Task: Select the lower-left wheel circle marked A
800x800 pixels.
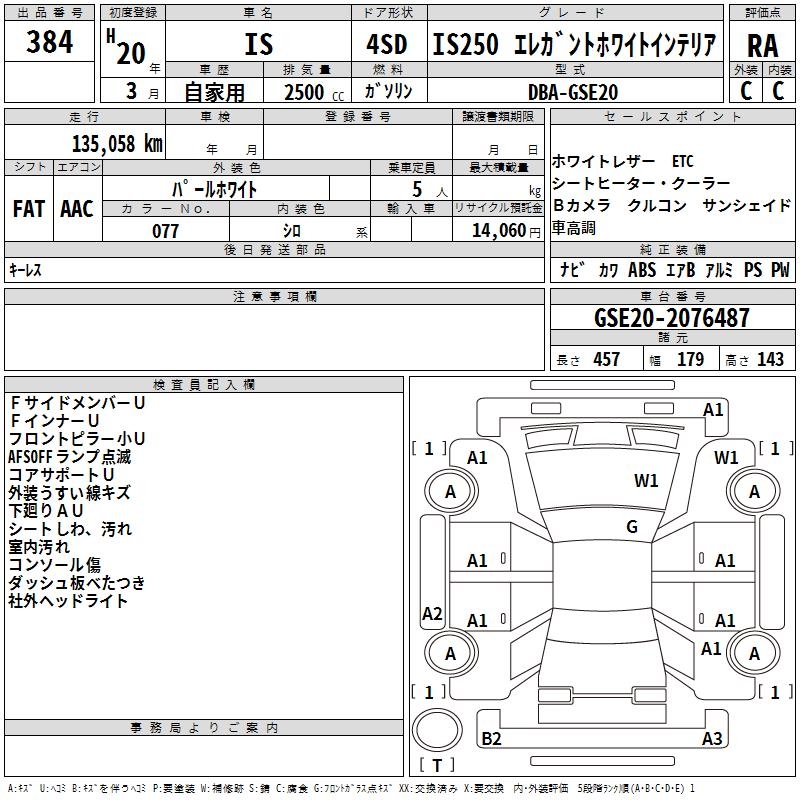Action: (x=450, y=653)
